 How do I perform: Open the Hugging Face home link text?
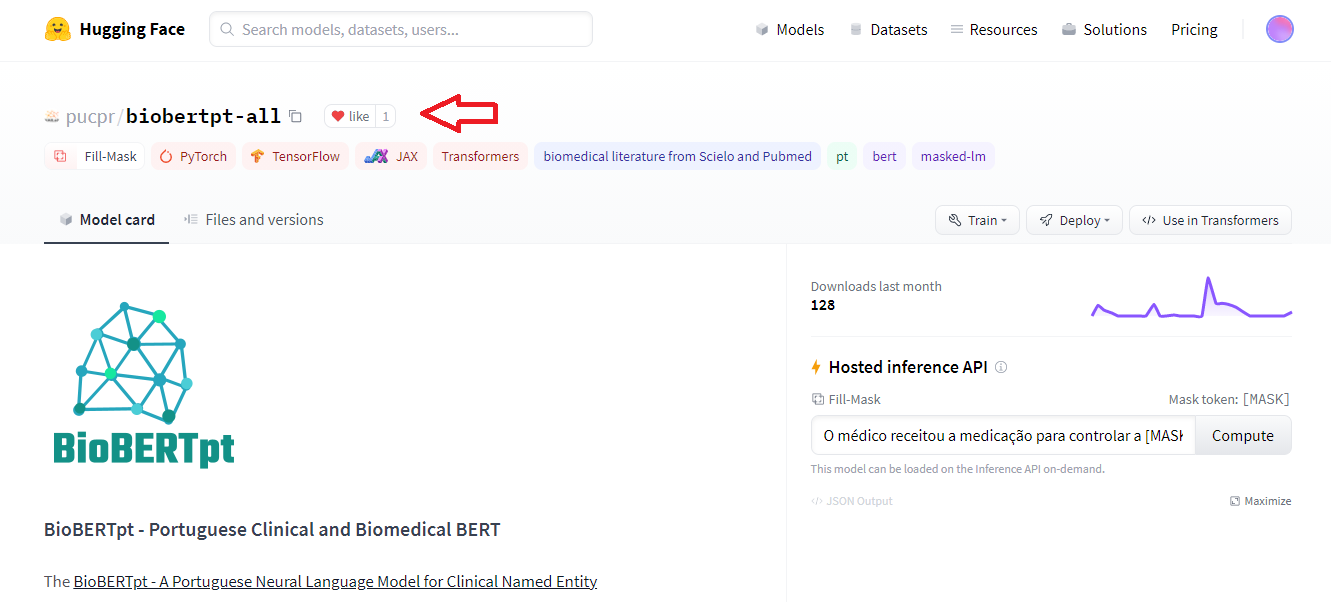click(132, 29)
